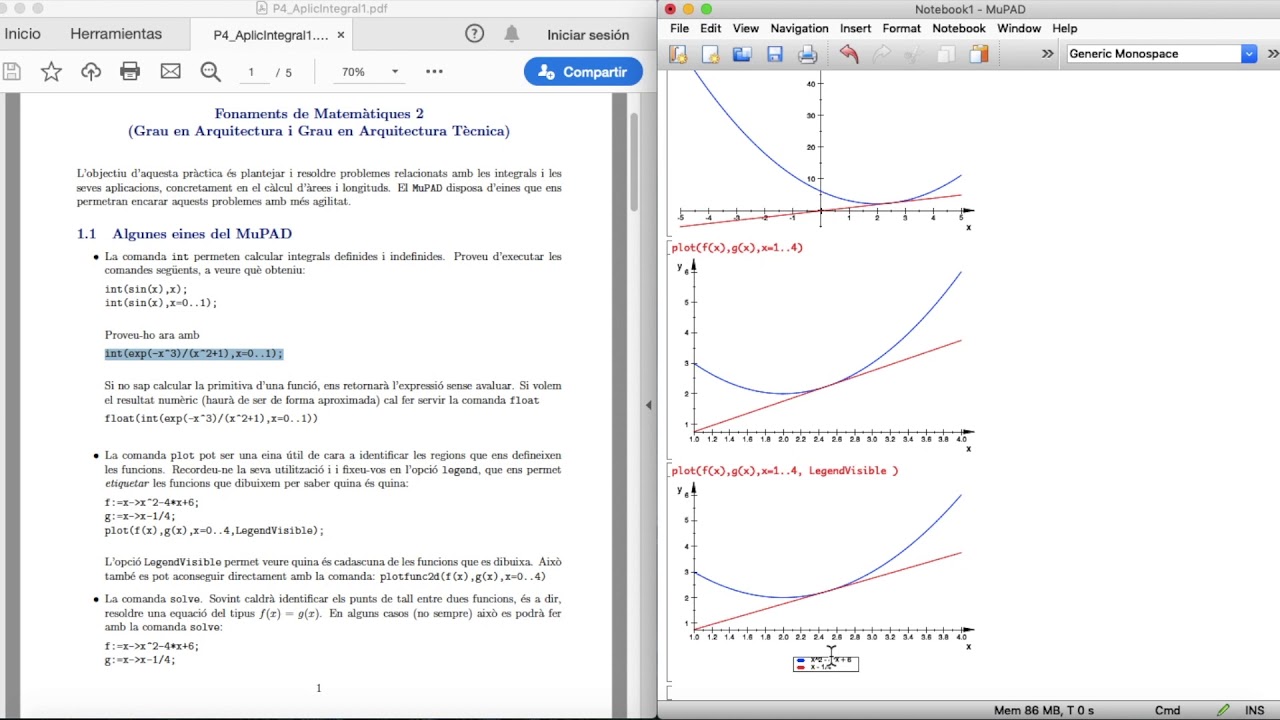
Task: Click the cut scissors icon in MuPAD
Action: click(x=913, y=54)
